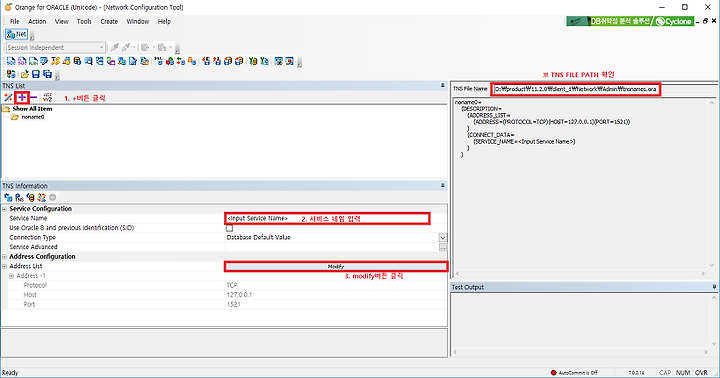
Task: Click the disabled connect plug icon
Action: [x=115, y=47]
